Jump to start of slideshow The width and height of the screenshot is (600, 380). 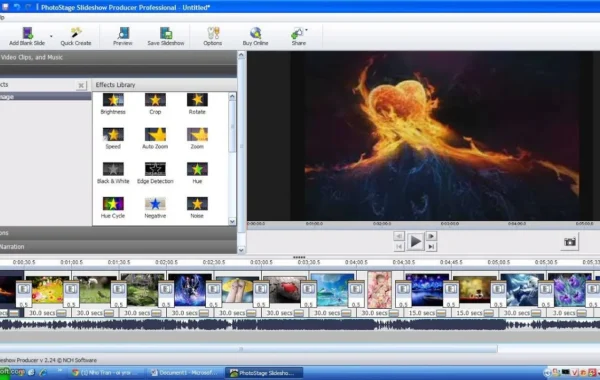point(399,247)
